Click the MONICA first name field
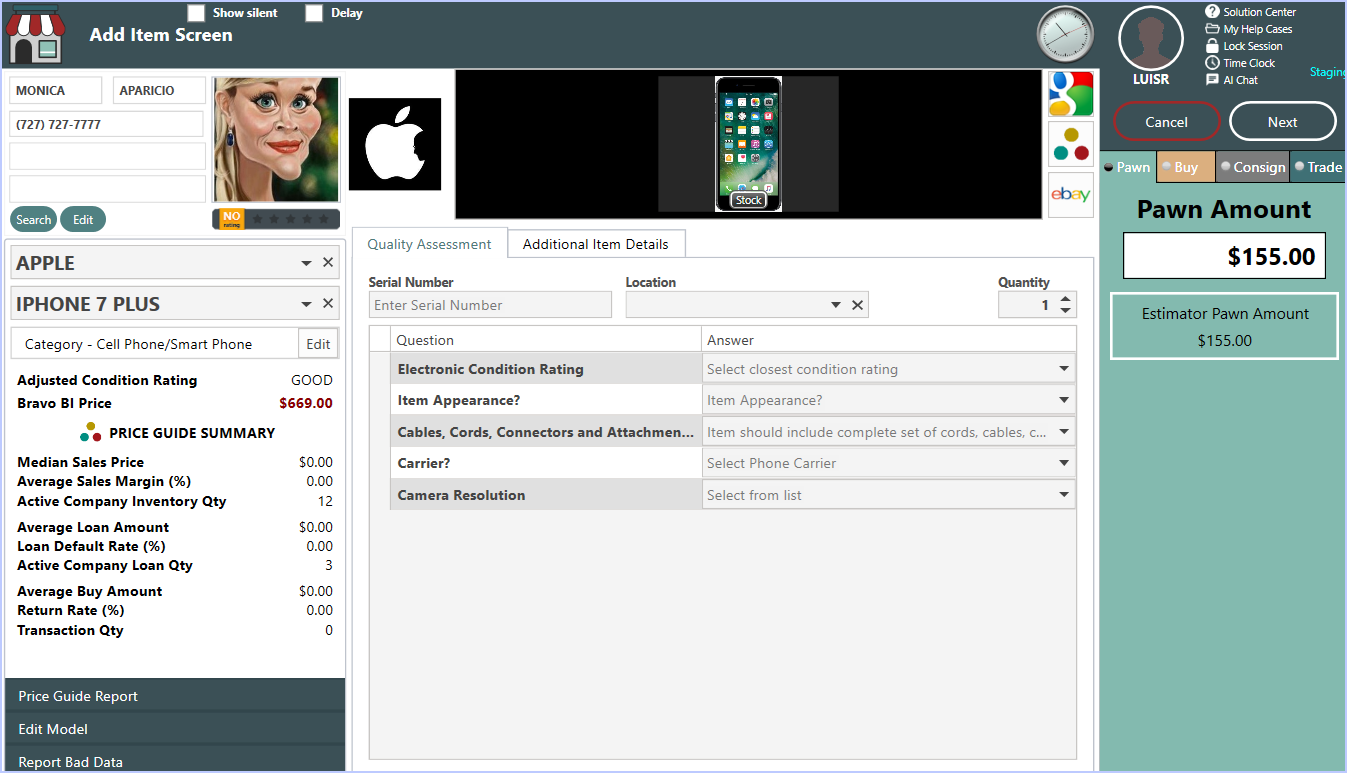This screenshot has height=773, width=1347. [x=56, y=91]
